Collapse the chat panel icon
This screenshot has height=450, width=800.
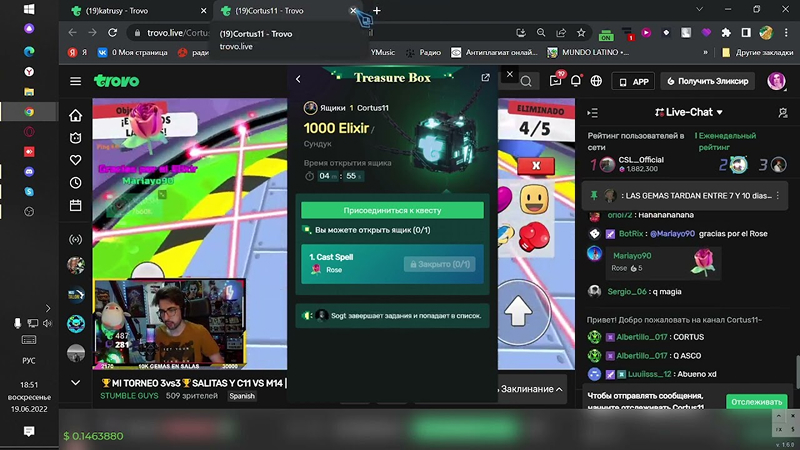[592, 113]
